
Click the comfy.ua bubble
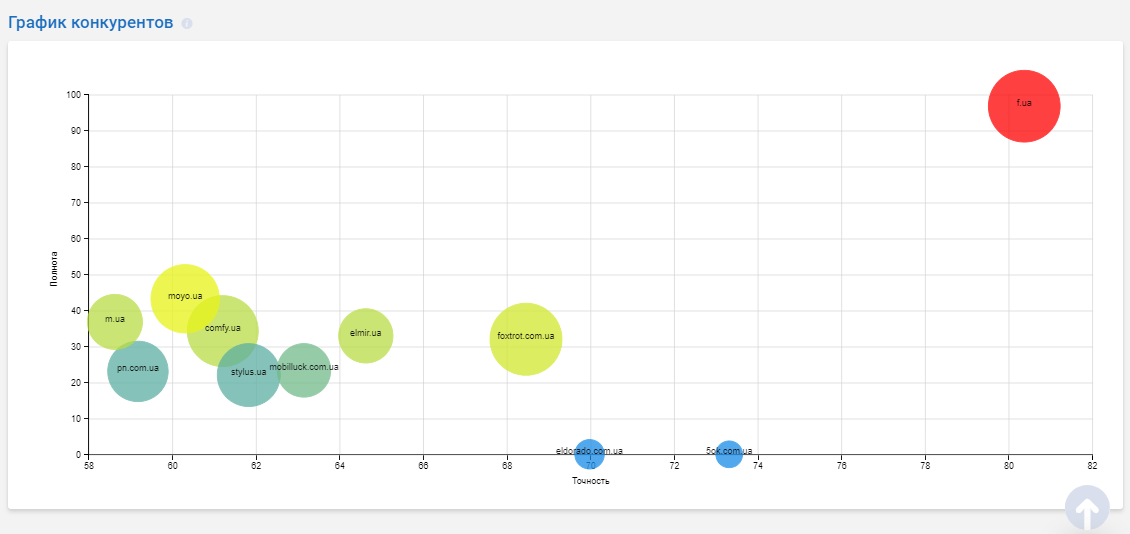(x=223, y=331)
